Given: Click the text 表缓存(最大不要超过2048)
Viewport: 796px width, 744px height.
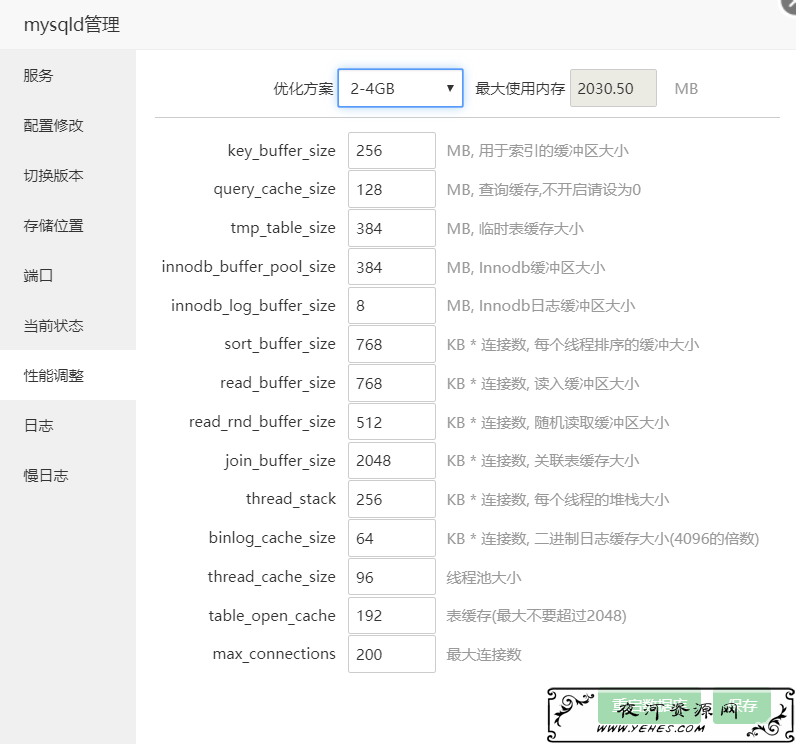Looking at the screenshot, I should 536,616.
